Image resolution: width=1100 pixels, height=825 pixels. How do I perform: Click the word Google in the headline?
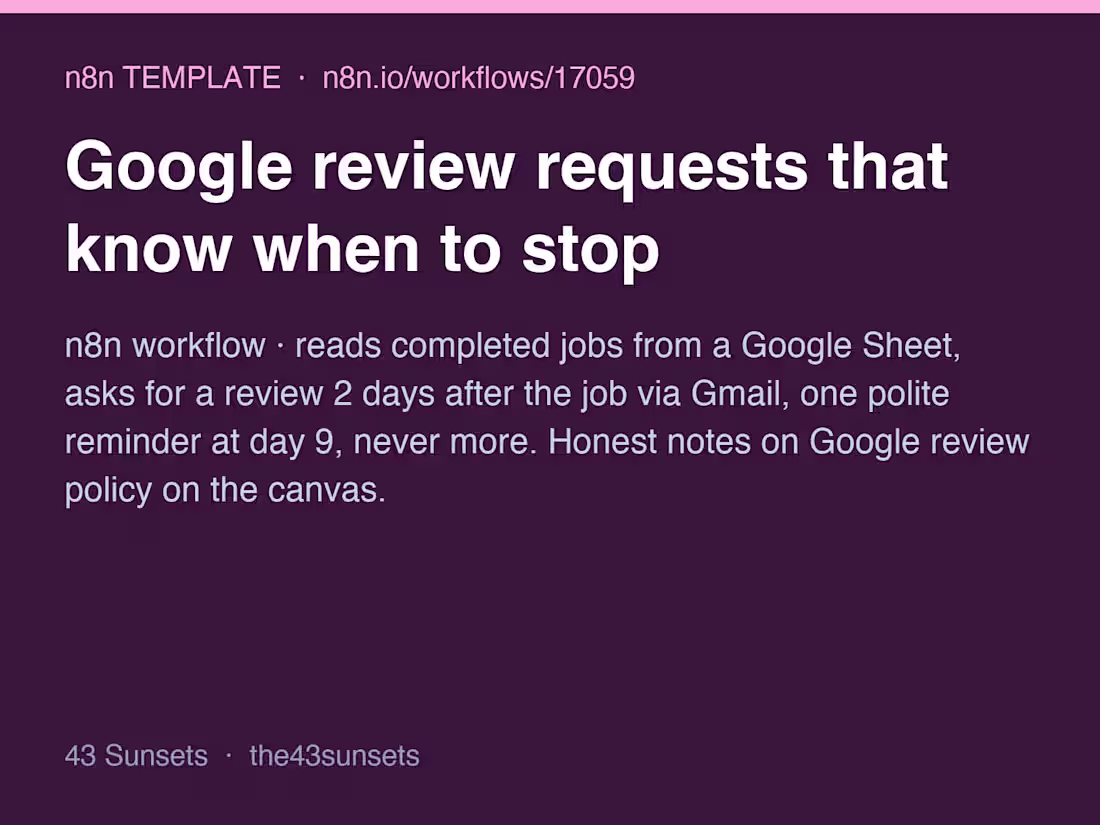coord(178,169)
